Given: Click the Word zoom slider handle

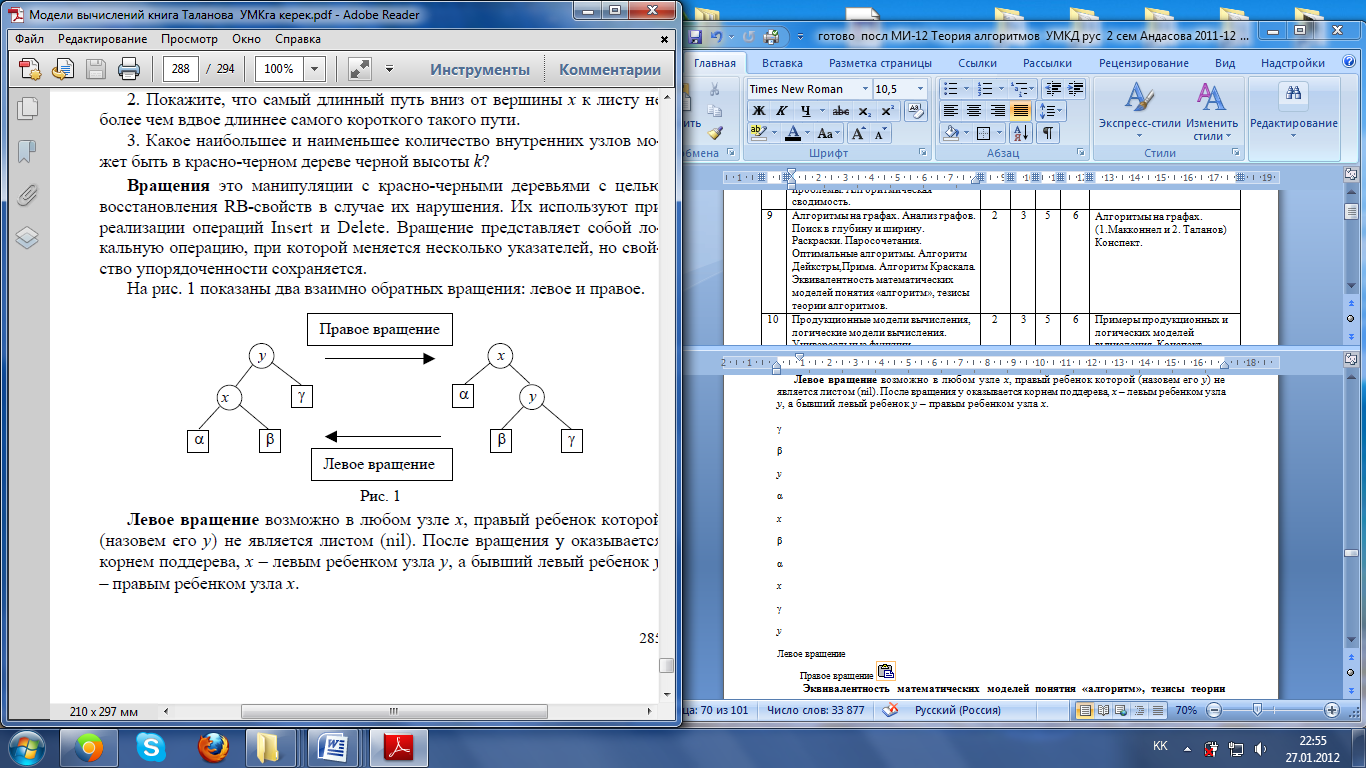Looking at the screenshot, I should 1257,709.
